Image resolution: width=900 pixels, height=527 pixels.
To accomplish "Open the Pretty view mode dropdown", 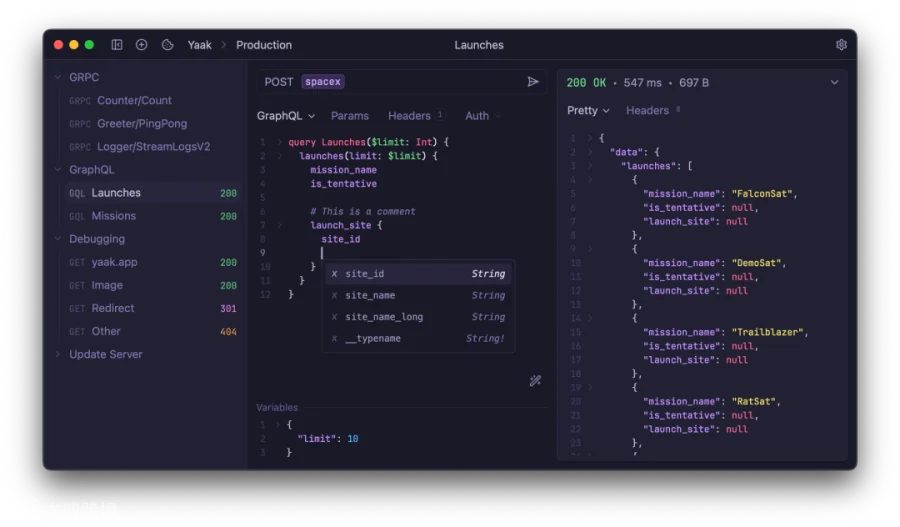I will pos(588,110).
